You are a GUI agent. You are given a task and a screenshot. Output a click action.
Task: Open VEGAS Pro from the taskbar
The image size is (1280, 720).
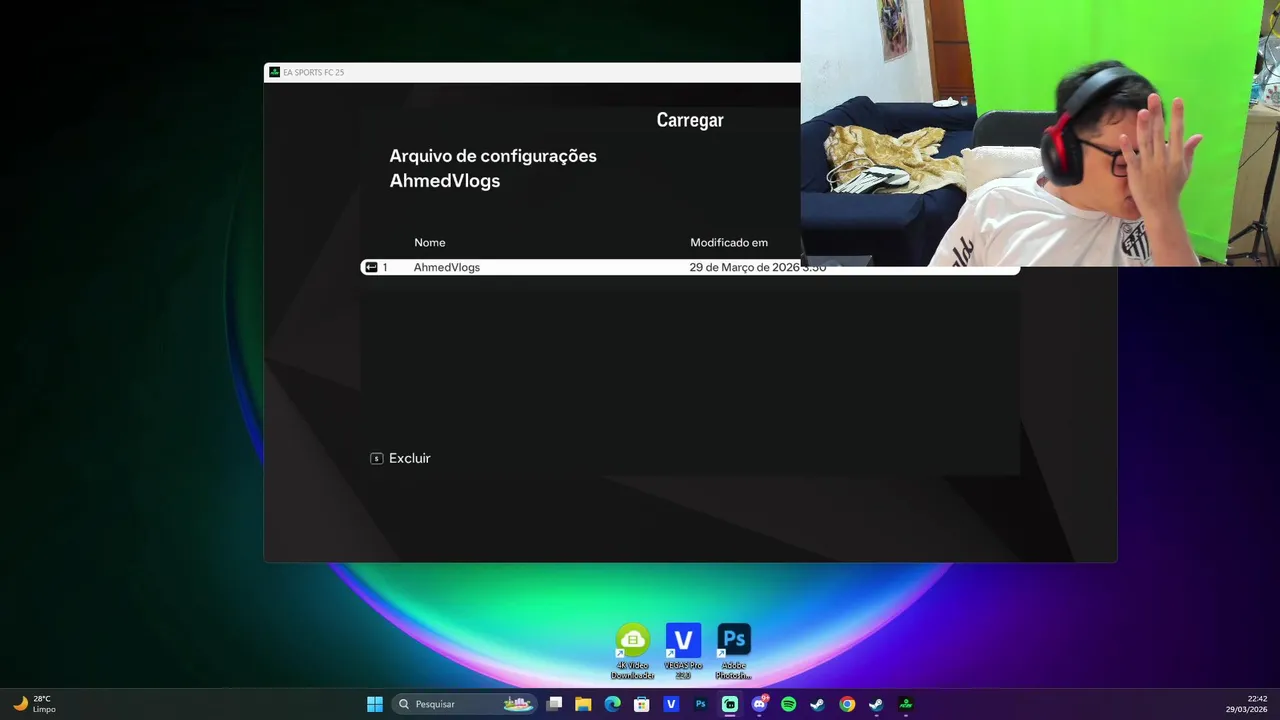pyautogui.click(x=671, y=704)
